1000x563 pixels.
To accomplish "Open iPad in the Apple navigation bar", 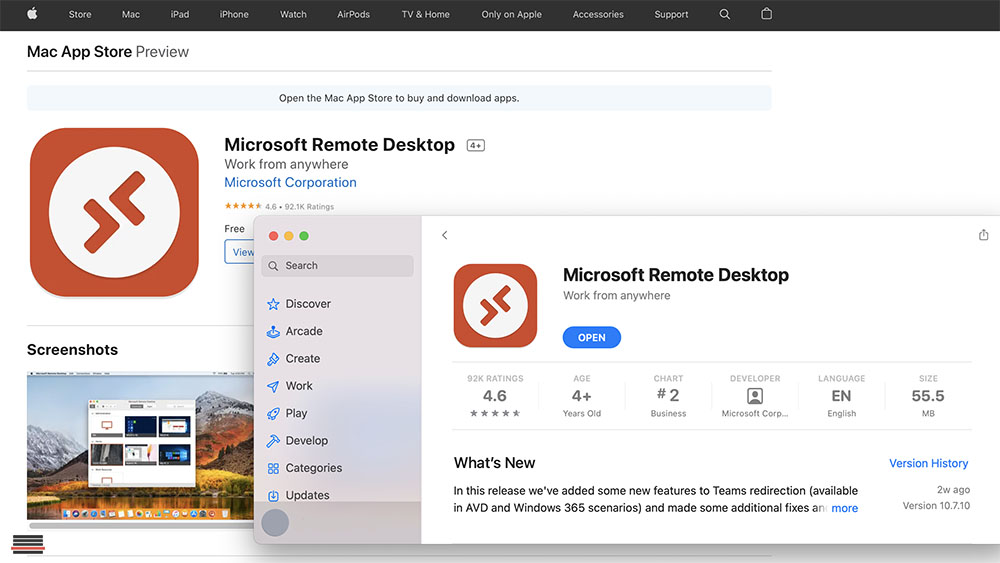I will (x=180, y=14).
